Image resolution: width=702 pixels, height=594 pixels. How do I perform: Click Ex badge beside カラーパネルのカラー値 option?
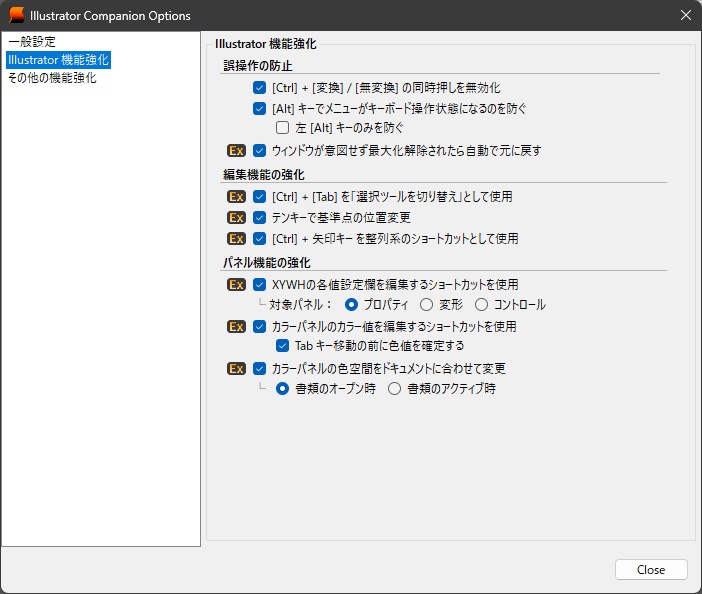236,326
